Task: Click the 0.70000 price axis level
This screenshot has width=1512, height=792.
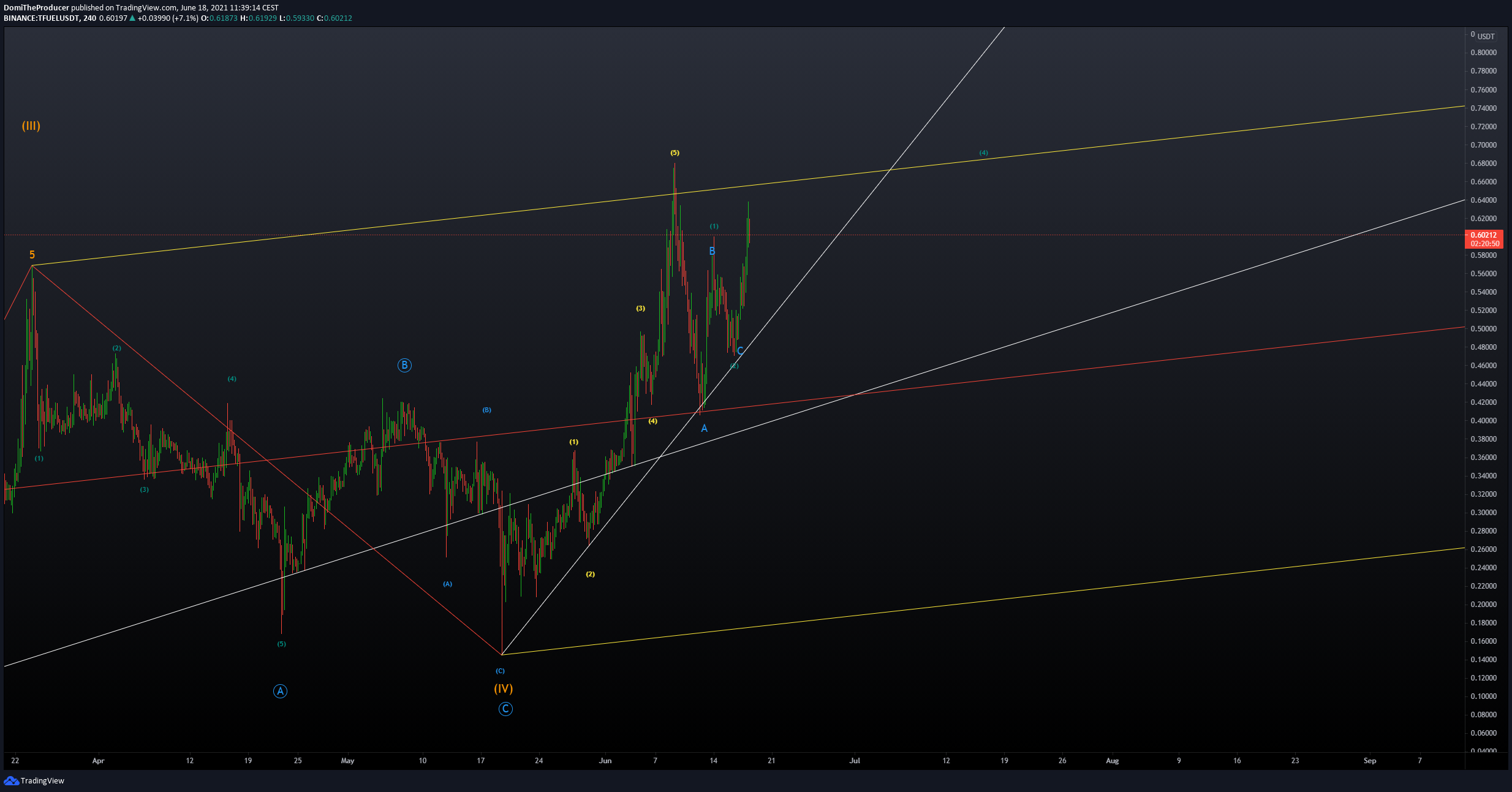Action: pos(1484,145)
